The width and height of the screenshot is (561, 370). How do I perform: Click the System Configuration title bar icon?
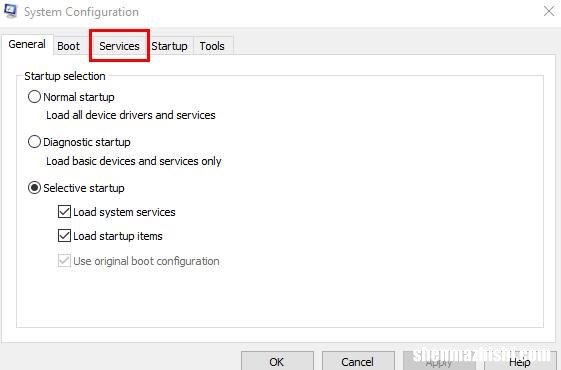(10, 11)
